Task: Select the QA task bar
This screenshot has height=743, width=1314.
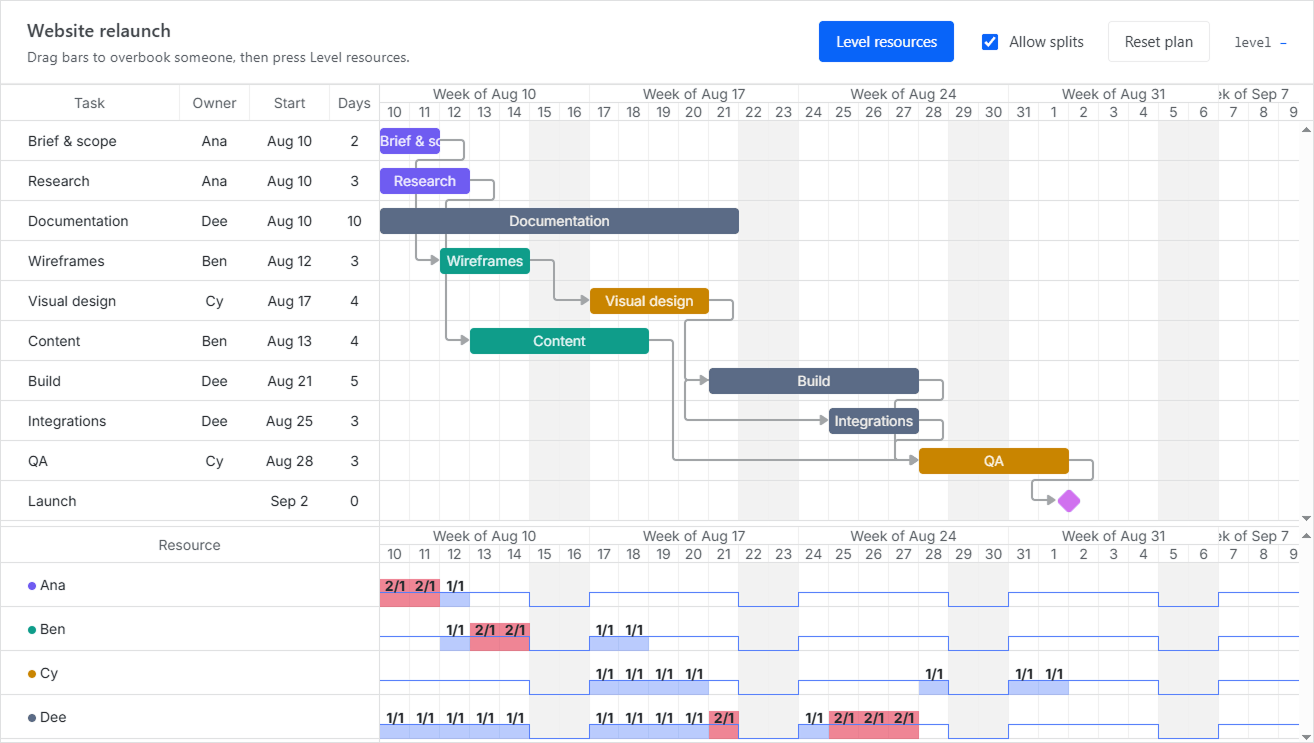Action: (x=994, y=461)
